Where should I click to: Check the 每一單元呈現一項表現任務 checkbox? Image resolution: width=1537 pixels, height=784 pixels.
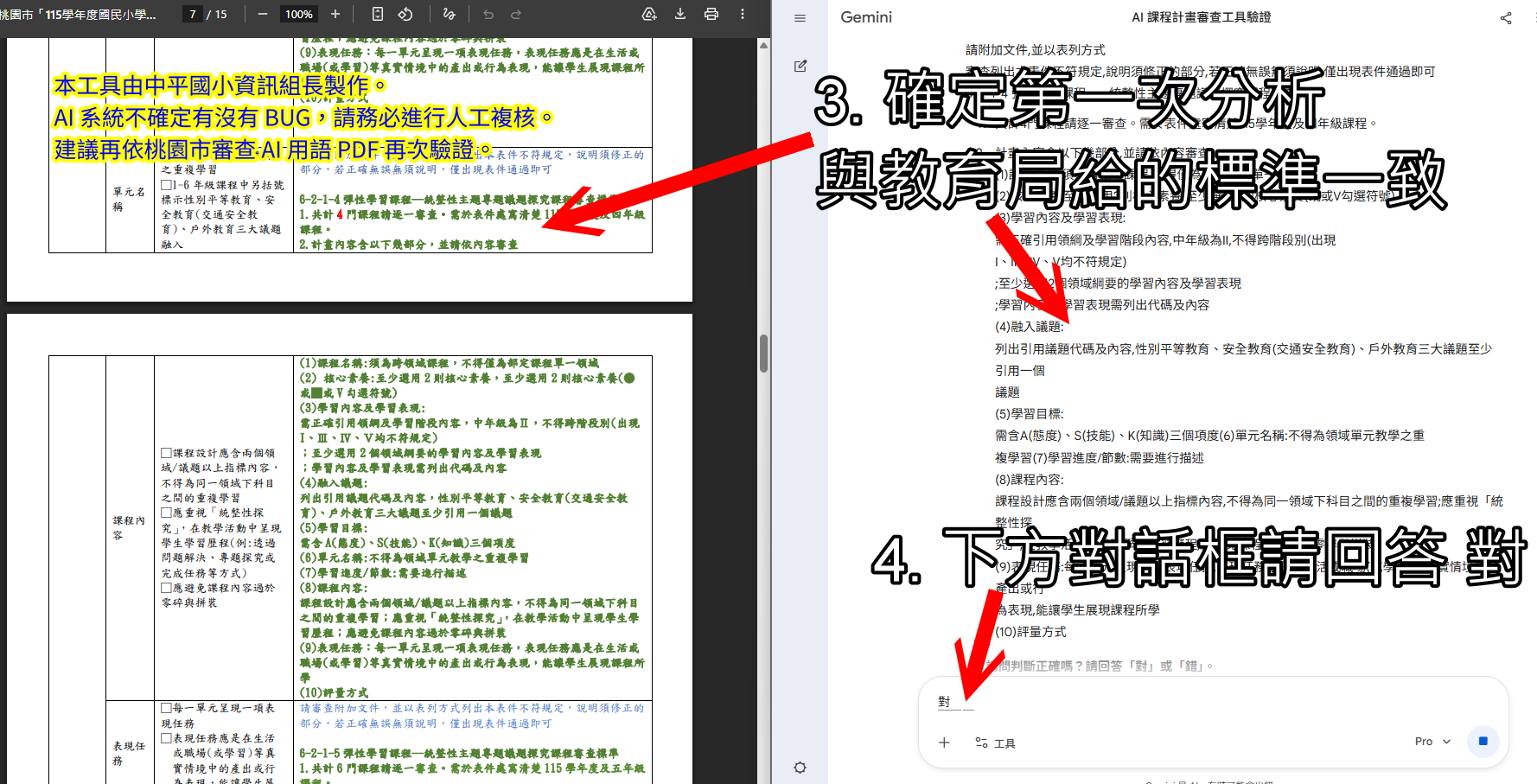[166, 708]
